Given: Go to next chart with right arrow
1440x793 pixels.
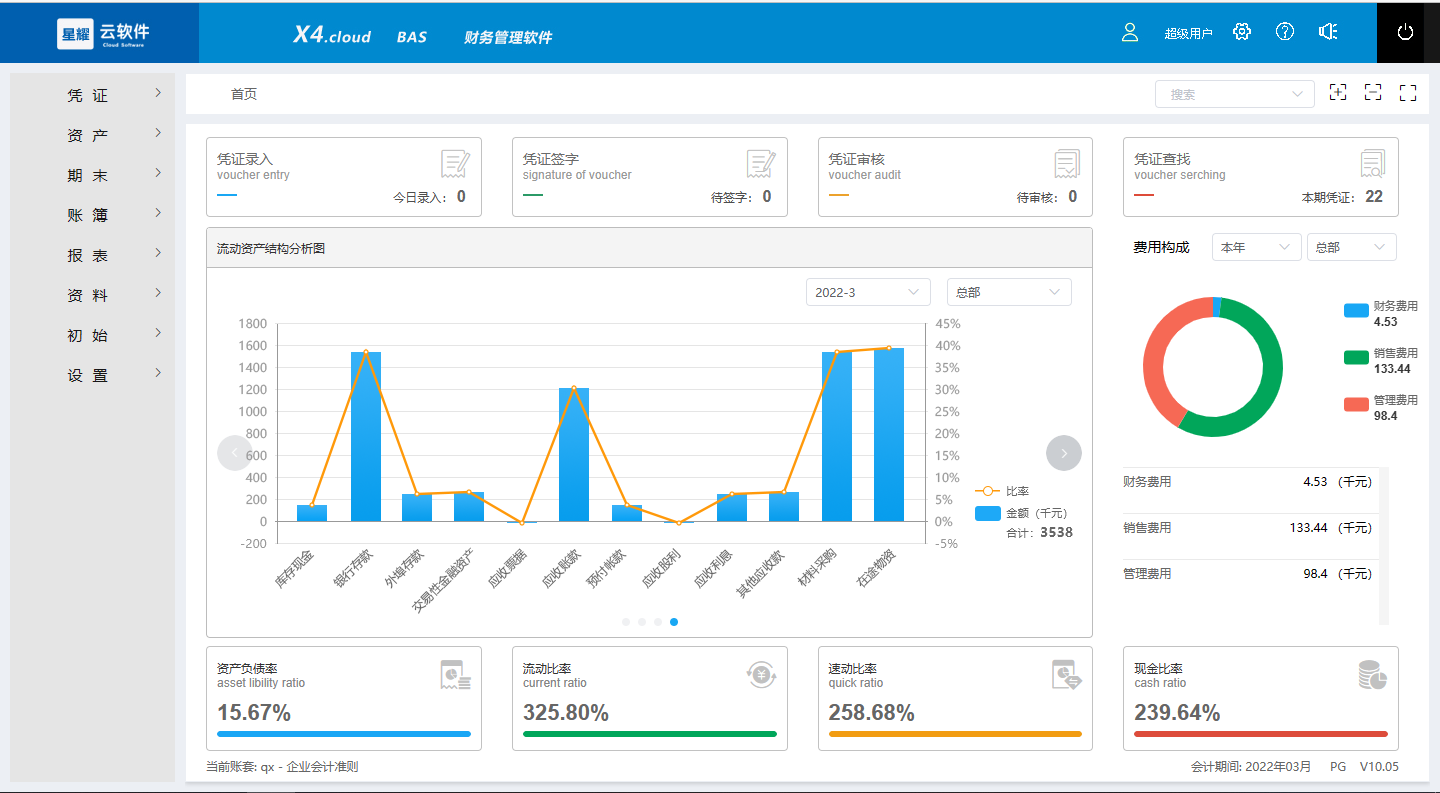Looking at the screenshot, I should pos(1064,453).
